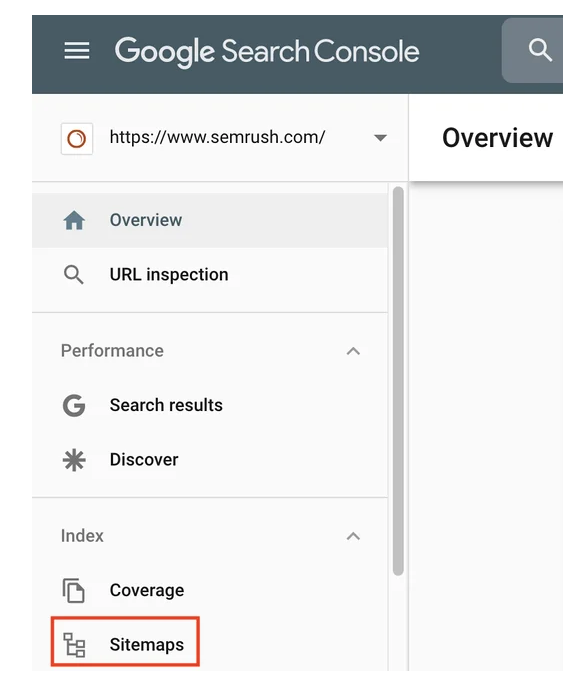Viewport: 578px width, 696px height.
Task: Collapse the Index section chevron
Action: pyautogui.click(x=353, y=536)
